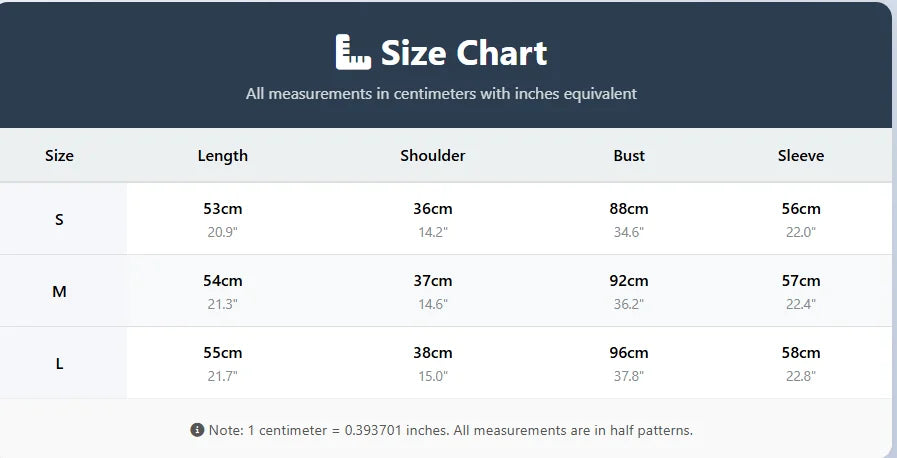Image resolution: width=897 pixels, height=458 pixels.
Task: Select the Bust column header
Action: pos(629,156)
